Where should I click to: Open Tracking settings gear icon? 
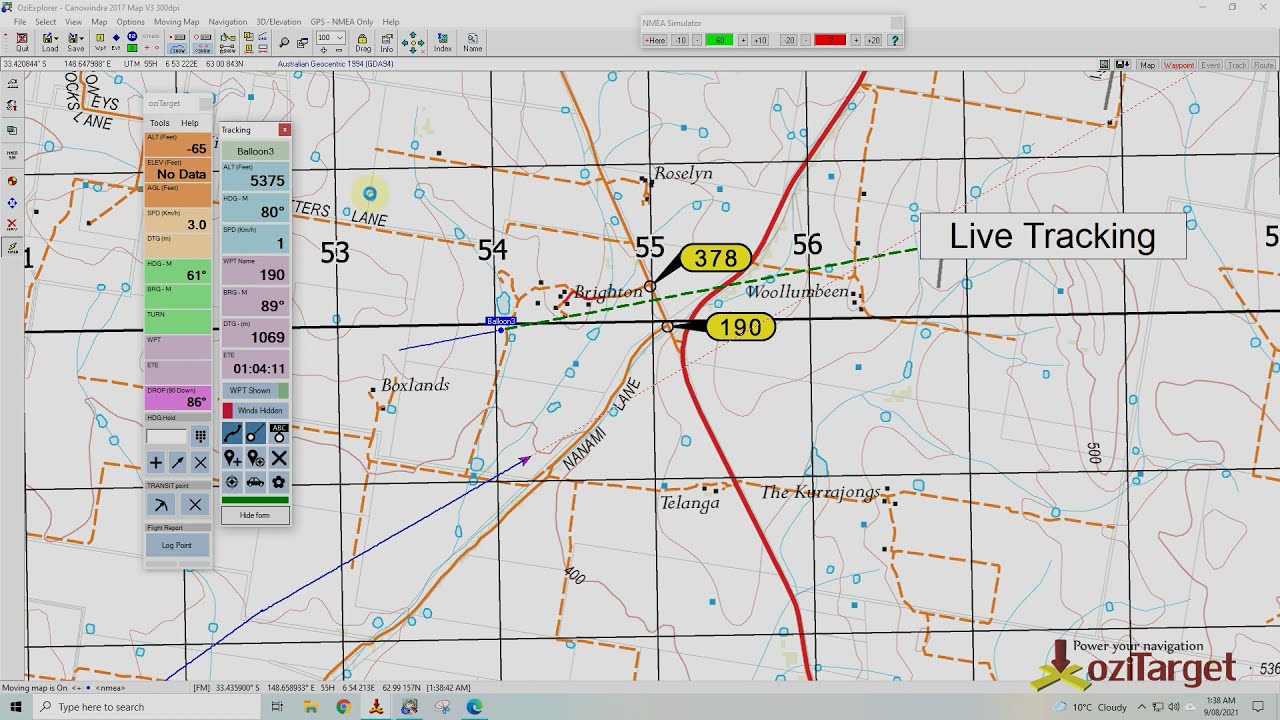279,482
